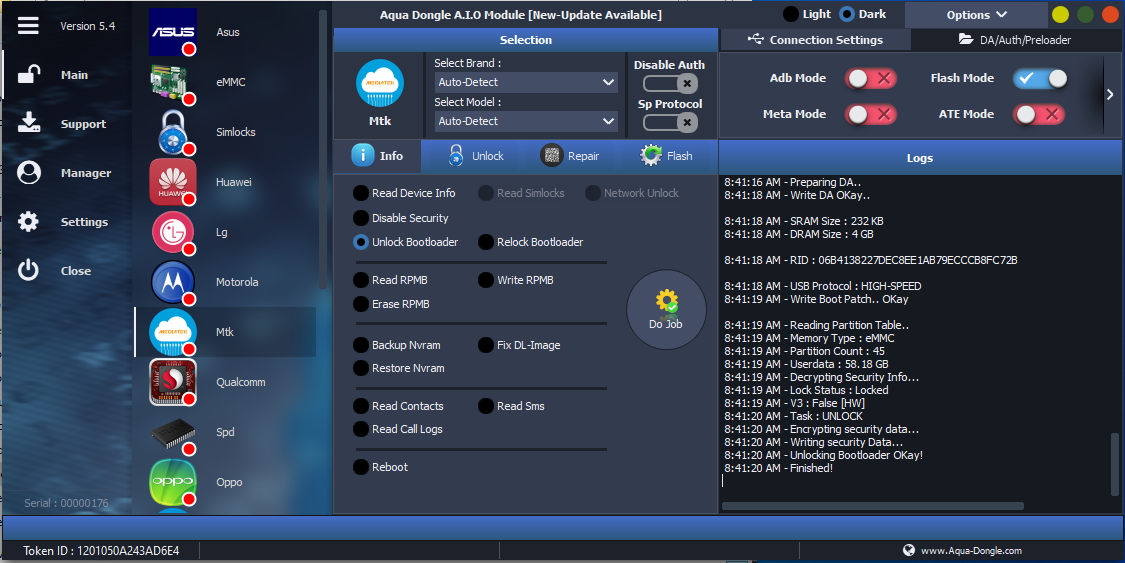This screenshot has height=563, width=1125.
Task: Open the hamburger menu icon
Action: tap(28, 26)
